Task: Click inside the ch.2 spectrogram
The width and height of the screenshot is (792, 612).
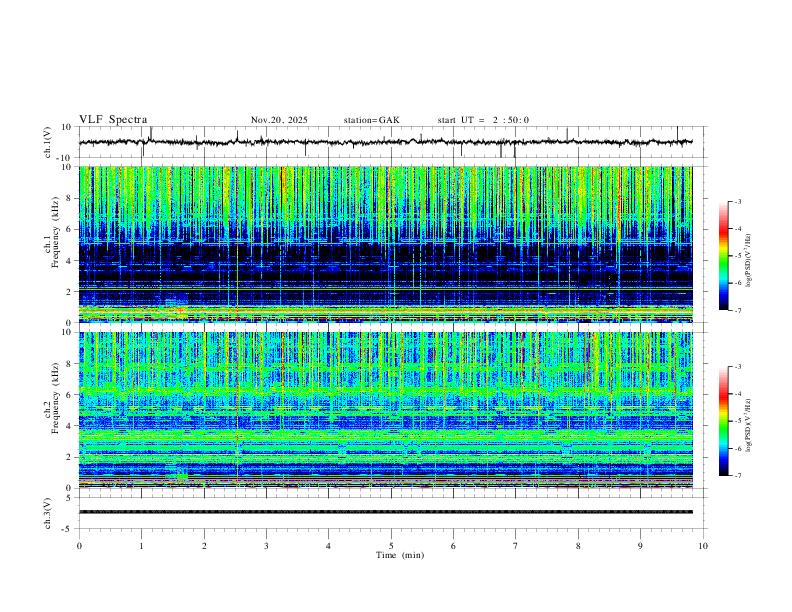Action: pos(386,410)
